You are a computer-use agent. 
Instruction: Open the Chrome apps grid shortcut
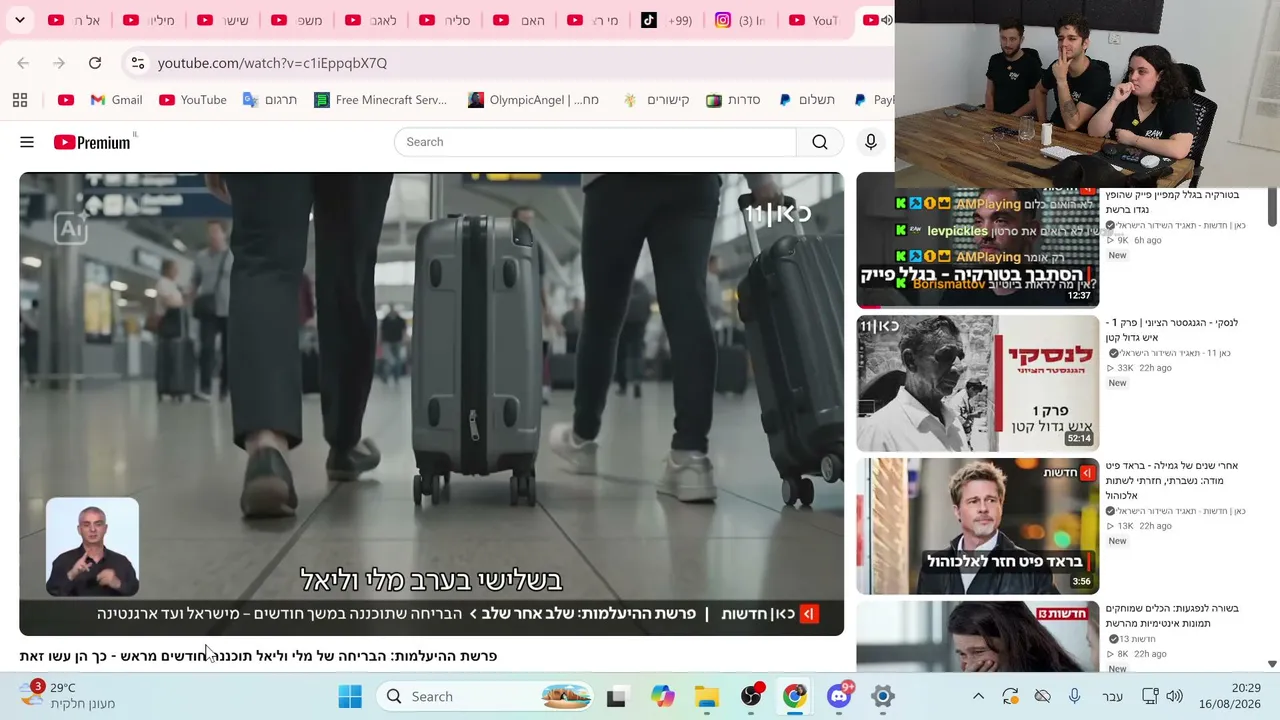[x=20, y=100]
